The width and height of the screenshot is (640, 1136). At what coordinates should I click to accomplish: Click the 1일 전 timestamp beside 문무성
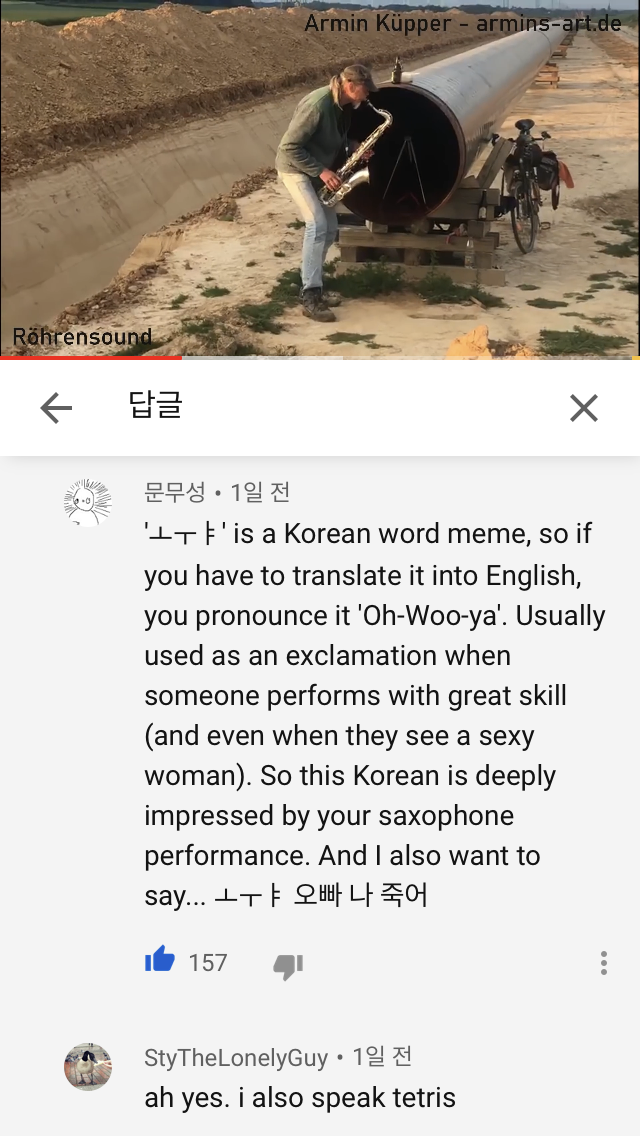(x=260, y=493)
